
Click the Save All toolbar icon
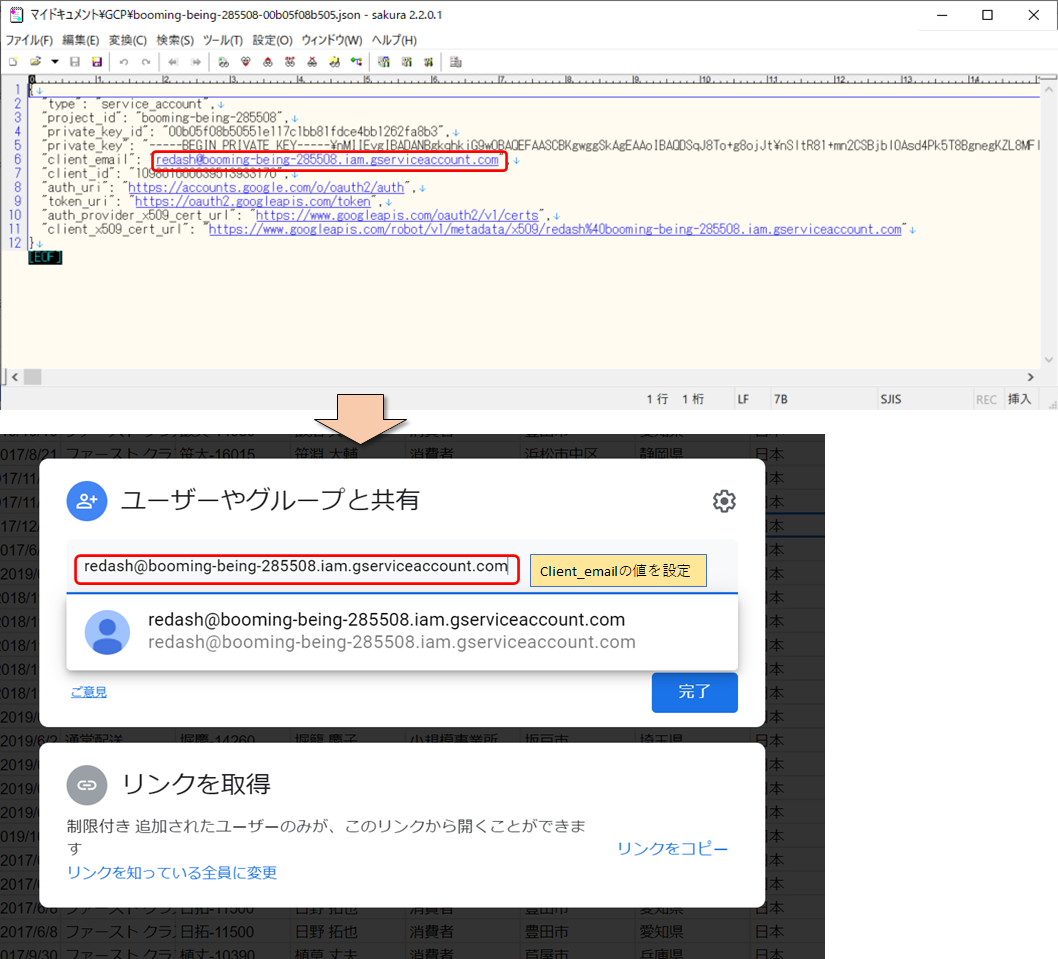96,62
